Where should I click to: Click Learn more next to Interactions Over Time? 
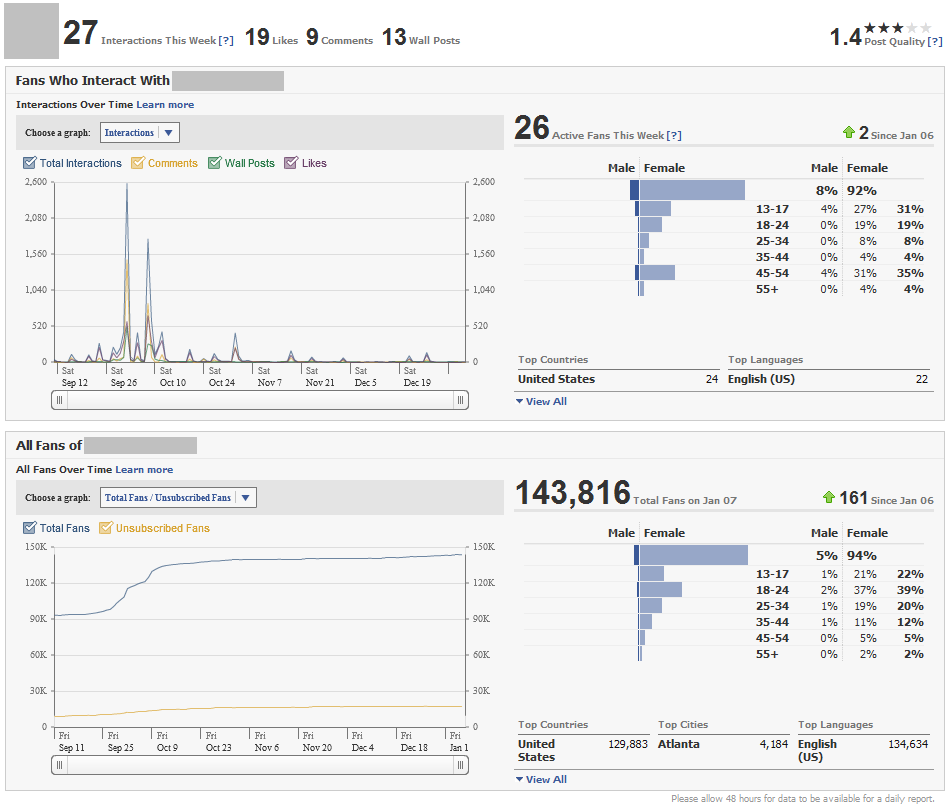[165, 105]
